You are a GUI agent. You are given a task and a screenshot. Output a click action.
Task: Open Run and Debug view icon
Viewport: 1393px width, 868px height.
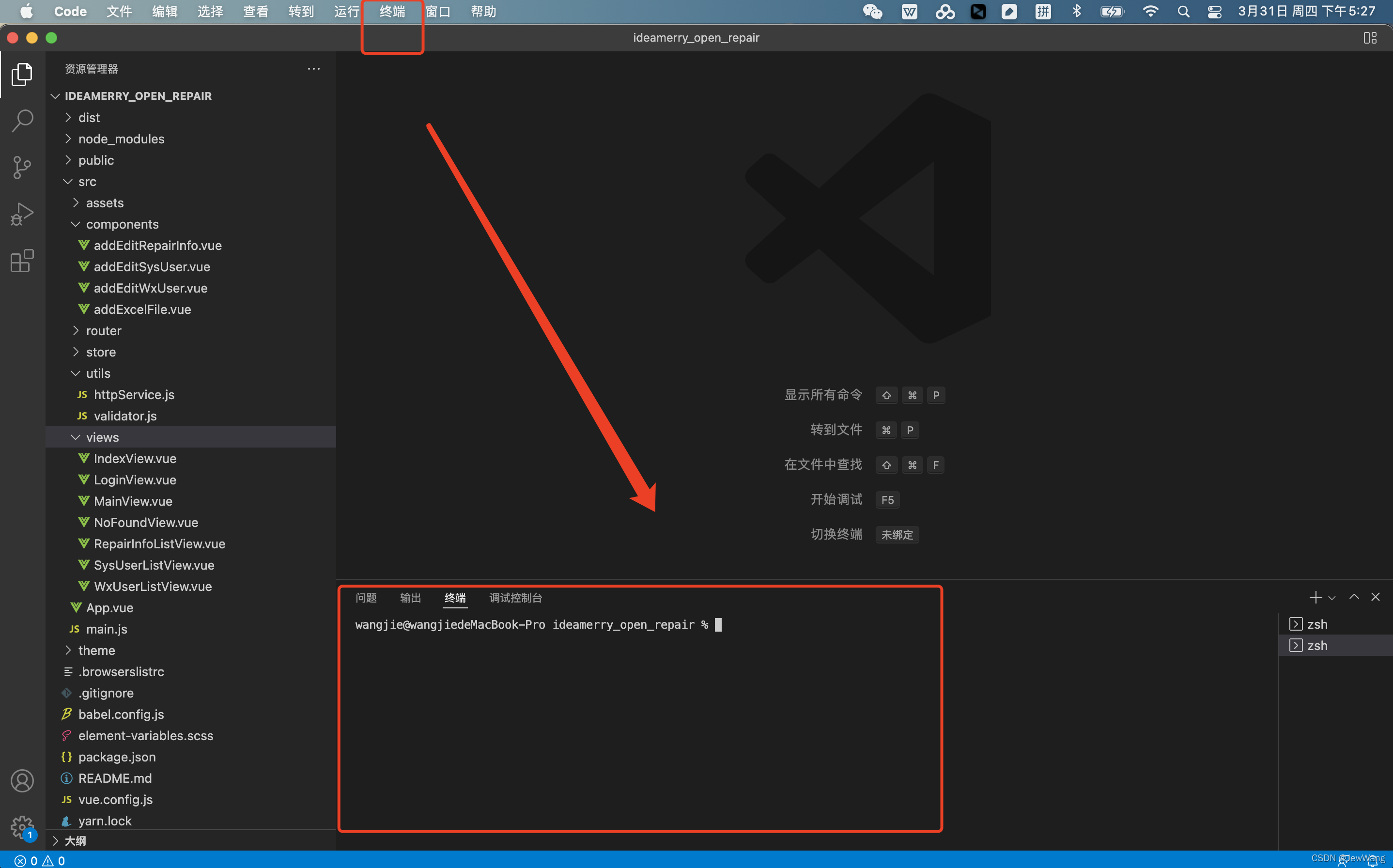tap(22, 214)
